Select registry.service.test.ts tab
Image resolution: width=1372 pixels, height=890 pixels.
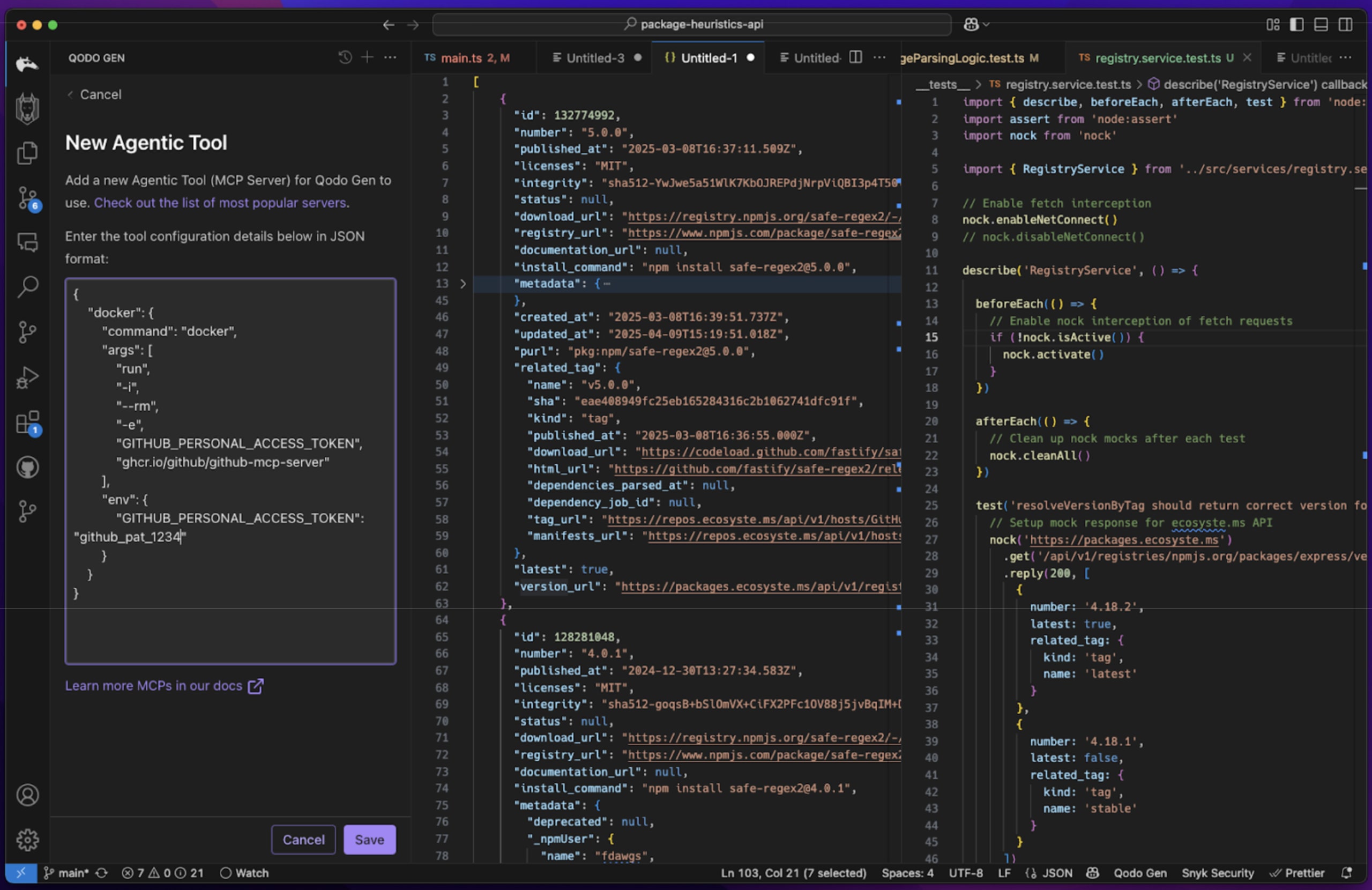tap(1158, 58)
